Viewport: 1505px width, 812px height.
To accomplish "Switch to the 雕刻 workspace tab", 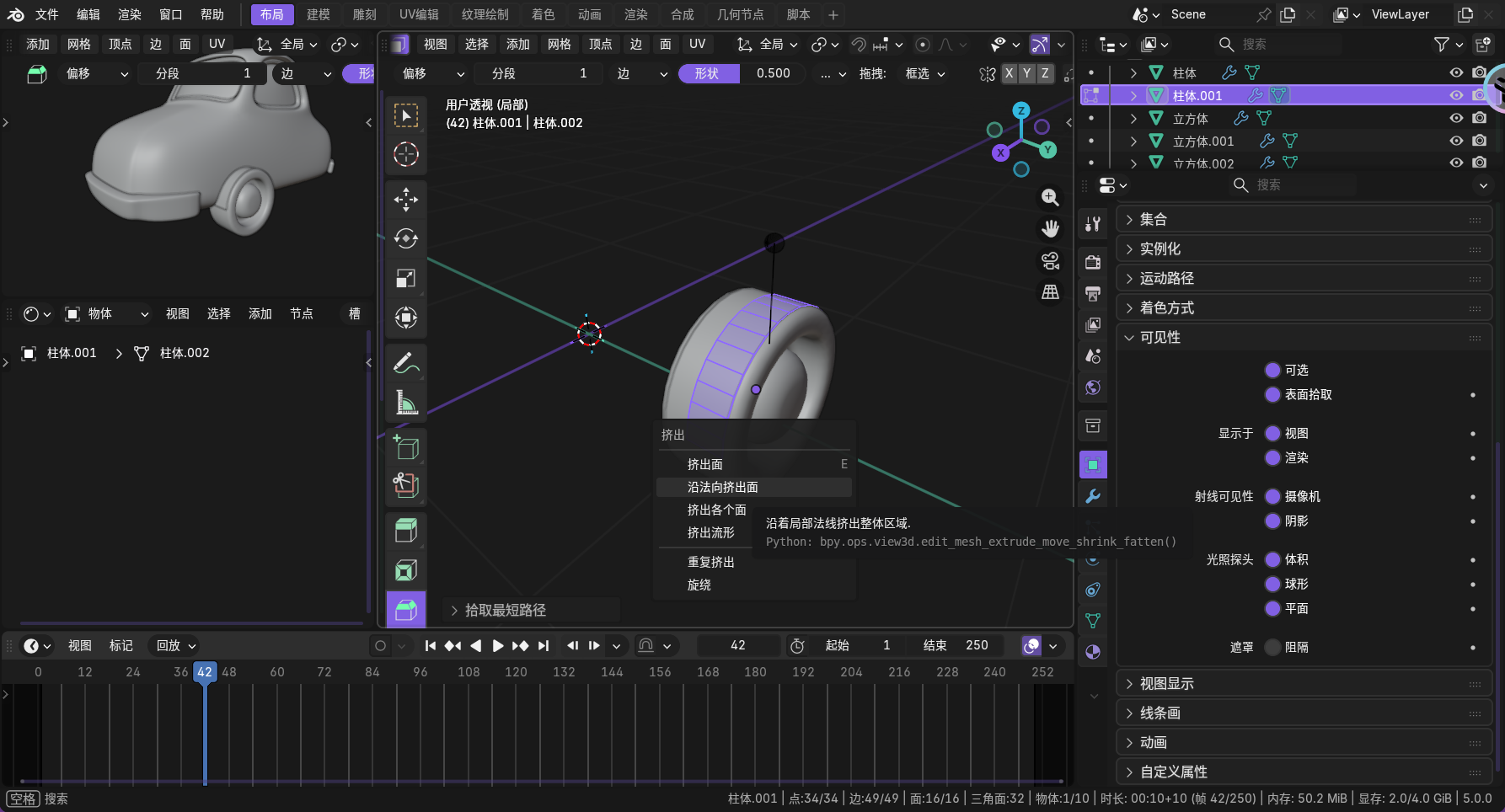I will pyautogui.click(x=364, y=14).
